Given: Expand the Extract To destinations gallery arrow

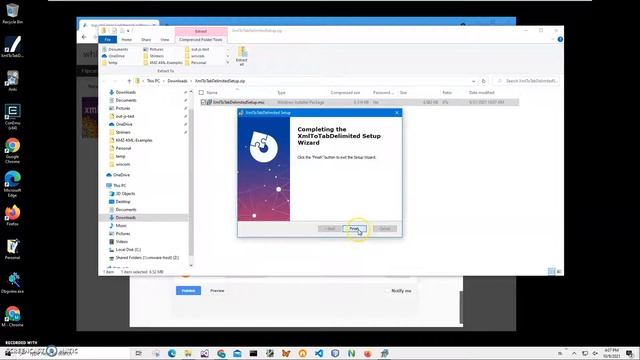Looking at the screenshot, I should 228,62.
